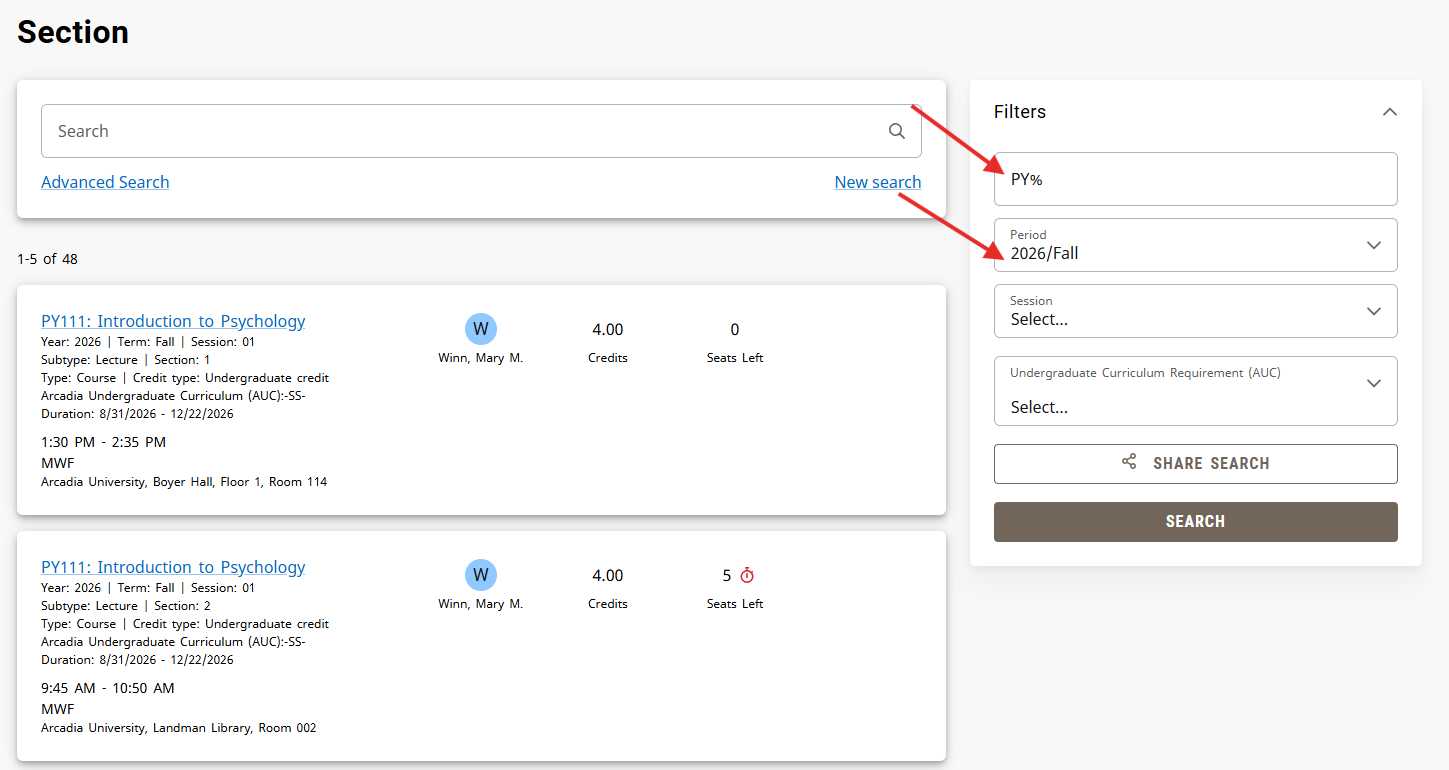Click the '5' seats left value
Image resolution: width=1449 pixels, height=770 pixels.
(727, 576)
